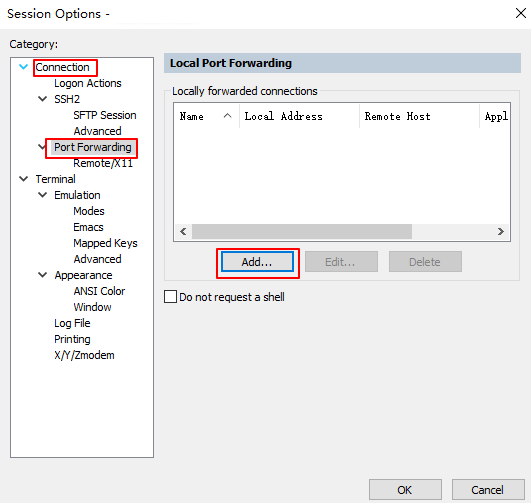Click the right arrow of horizontal scrollbar

pyautogui.click(x=501, y=232)
